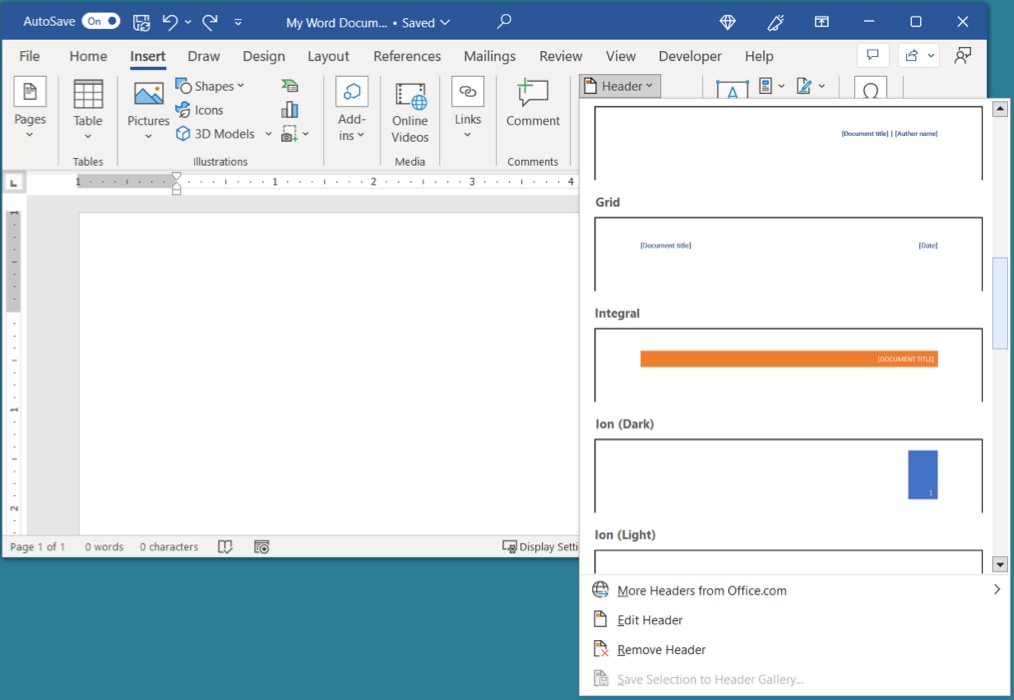Switch to Read Mode from status bar

pyautogui.click(x=225, y=546)
